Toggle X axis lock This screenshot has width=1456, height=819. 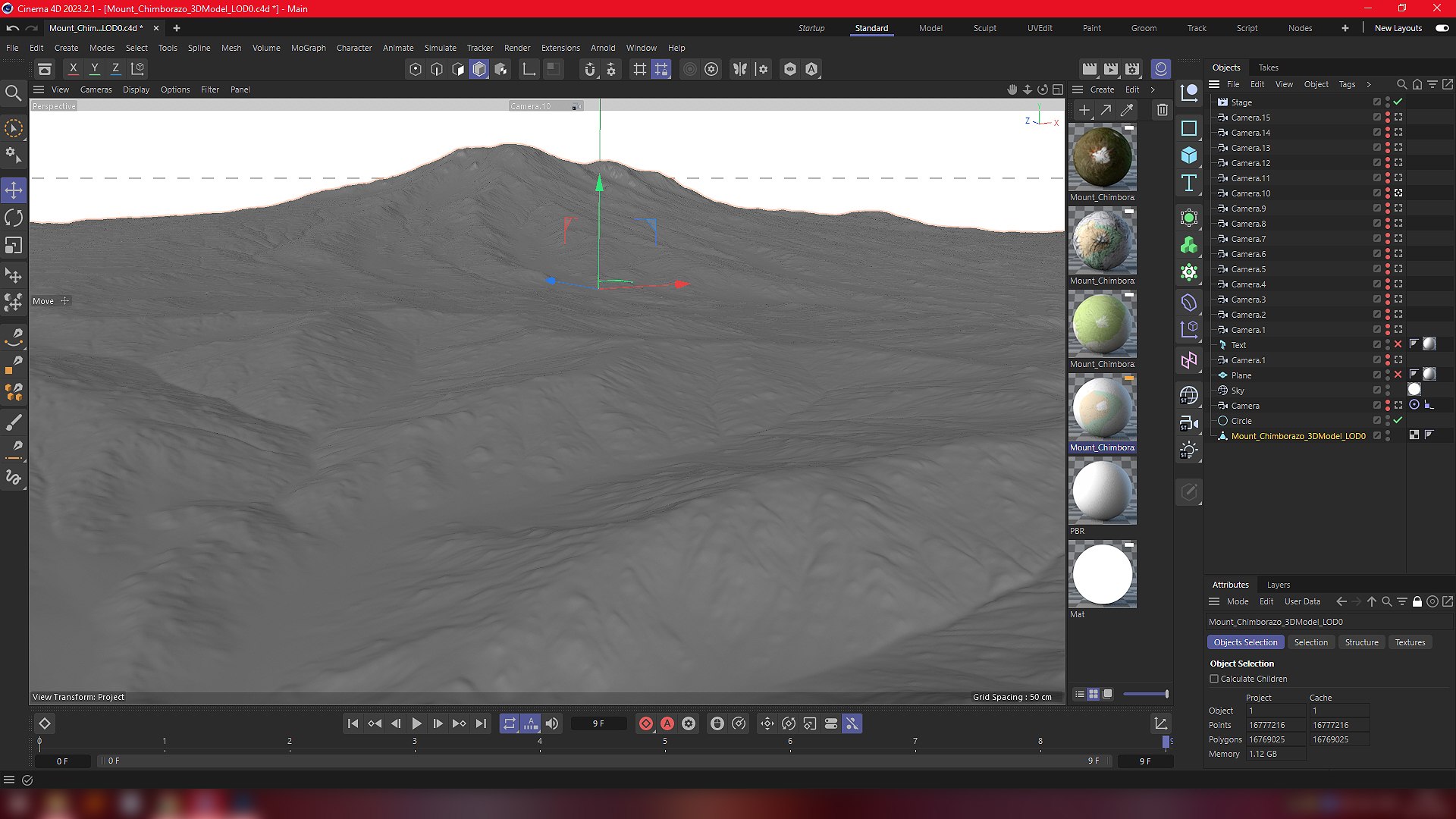point(74,69)
